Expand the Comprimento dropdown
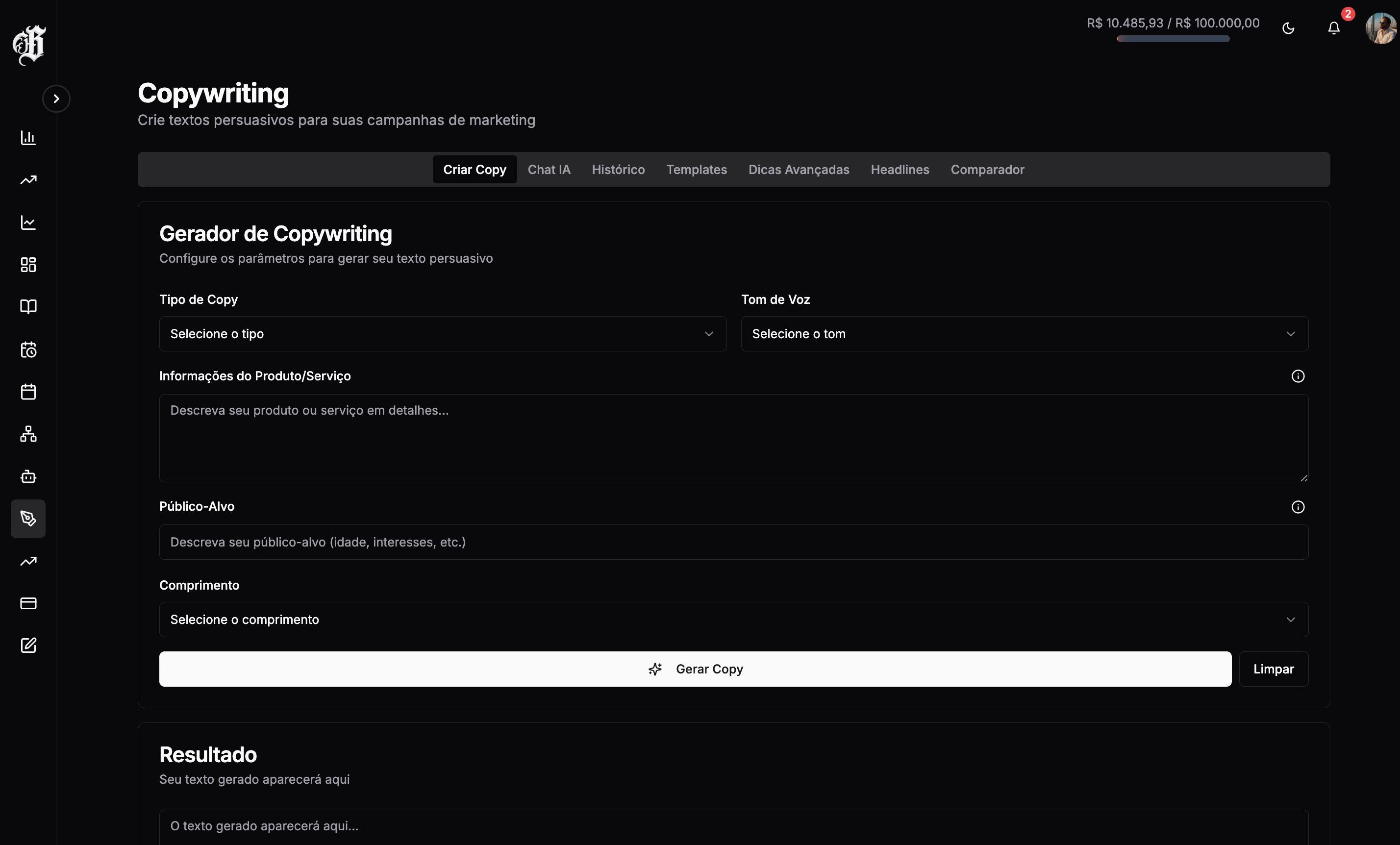This screenshot has width=1400, height=845. (x=733, y=620)
